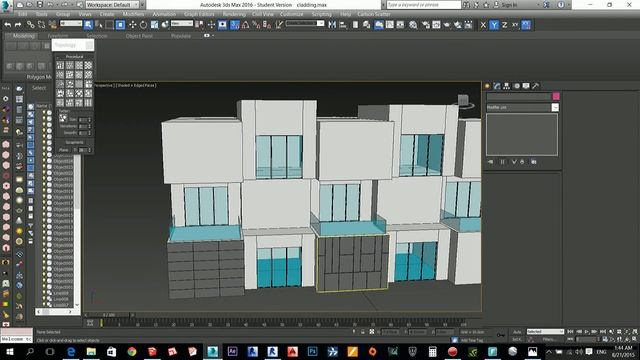Jump to animation end frame

[x=603, y=331]
